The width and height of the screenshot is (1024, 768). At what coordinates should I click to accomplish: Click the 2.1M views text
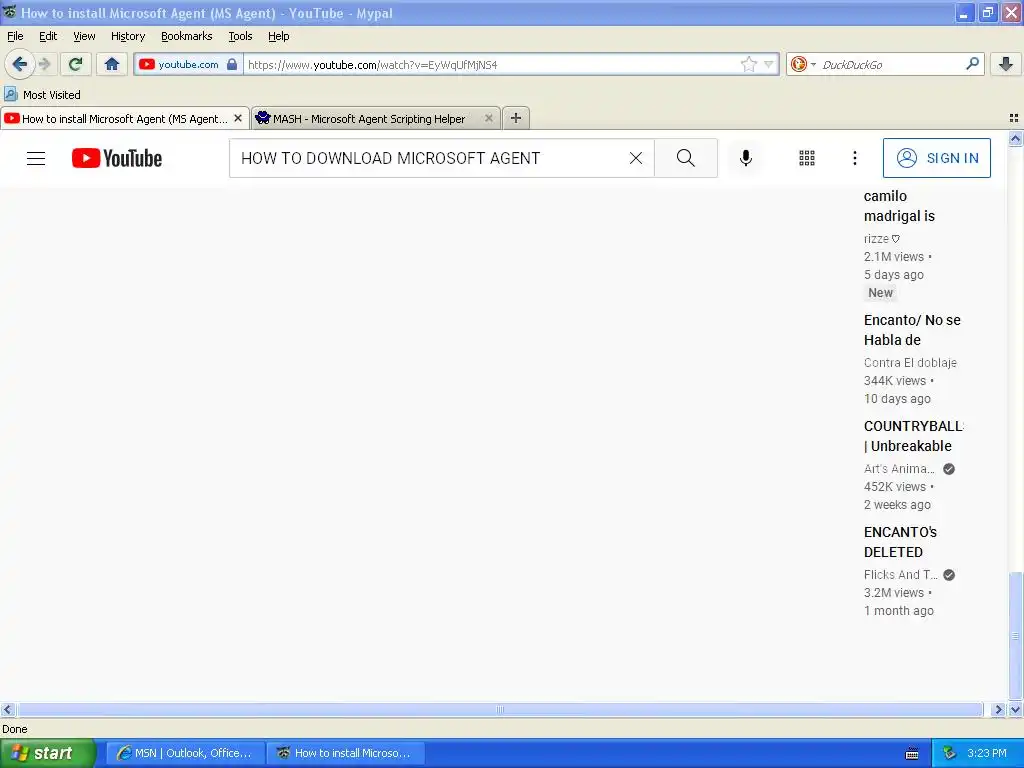(893, 257)
